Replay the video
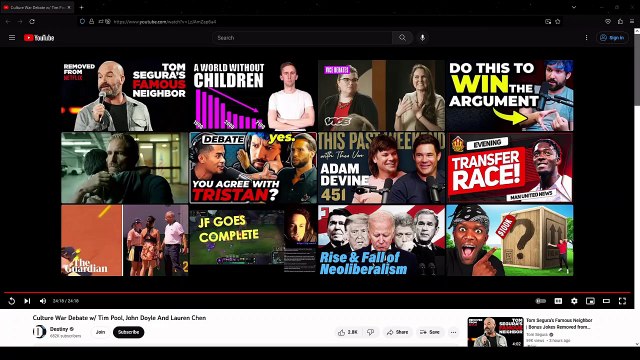This screenshot has width=640, height=360. (11, 301)
